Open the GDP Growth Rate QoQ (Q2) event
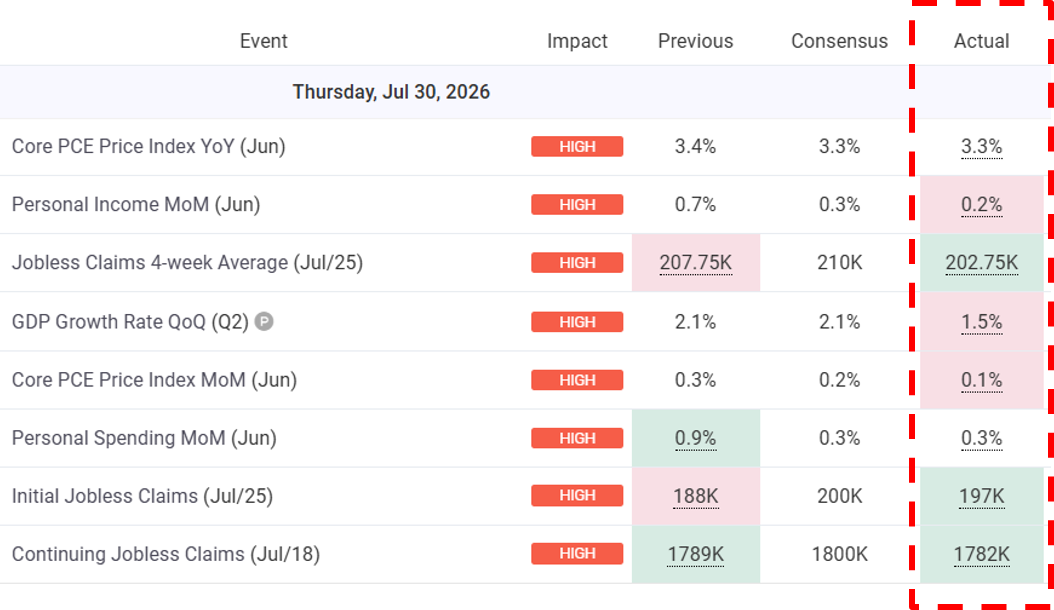1054x610 pixels. [x=130, y=321]
